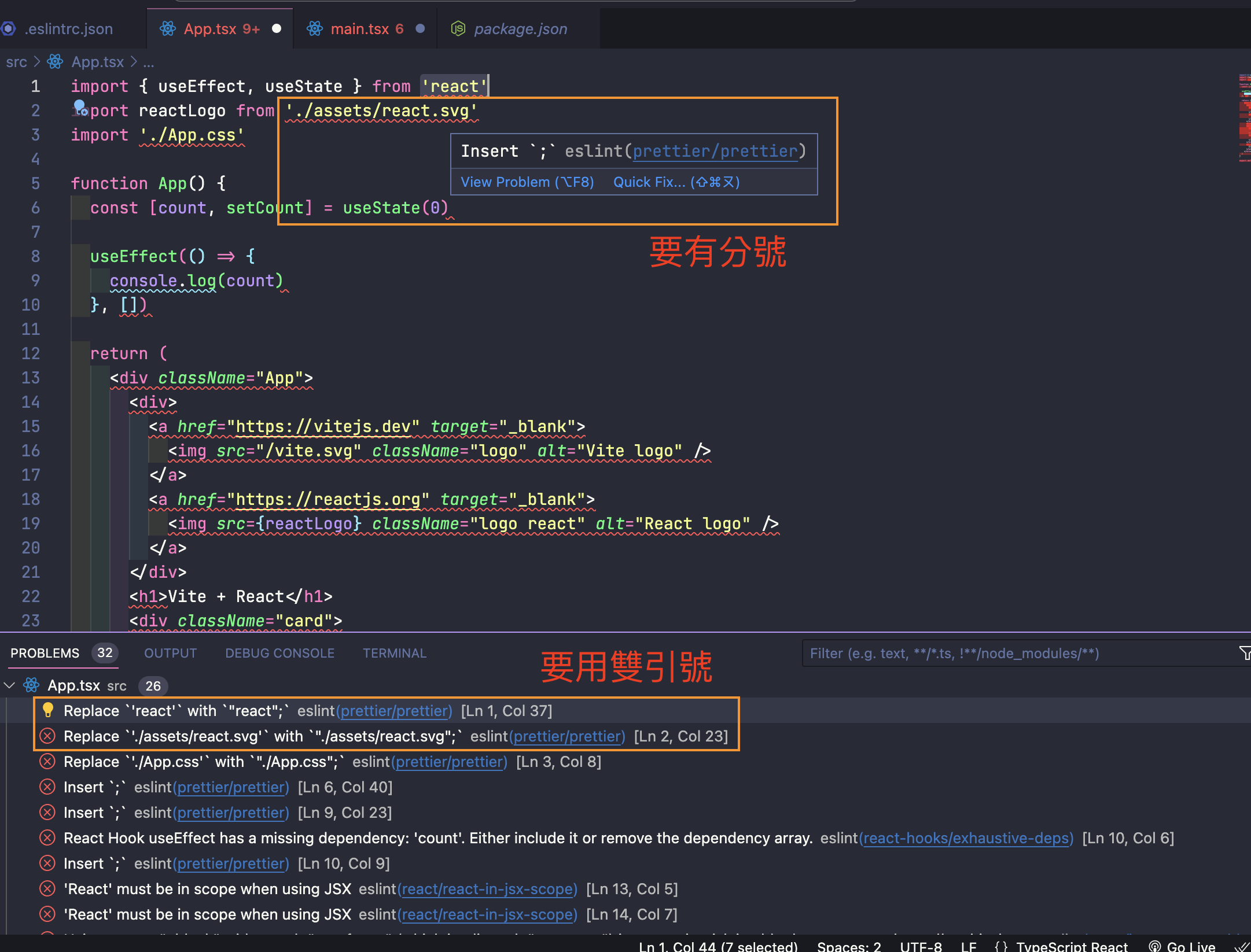Click the unsaved dot on main.tsx tab
Viewport: 1251px width, 952px height.
(421, 29)
